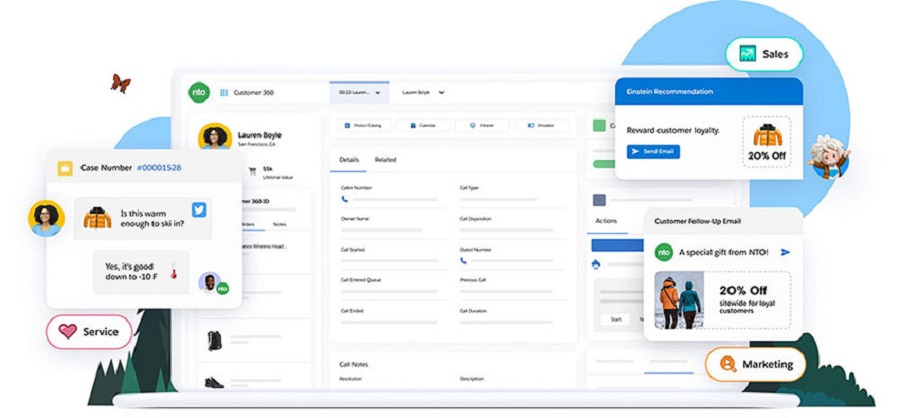Click the paper plane send icon in email
Viewport: 900px width, 418px height.
coord(785,252)
